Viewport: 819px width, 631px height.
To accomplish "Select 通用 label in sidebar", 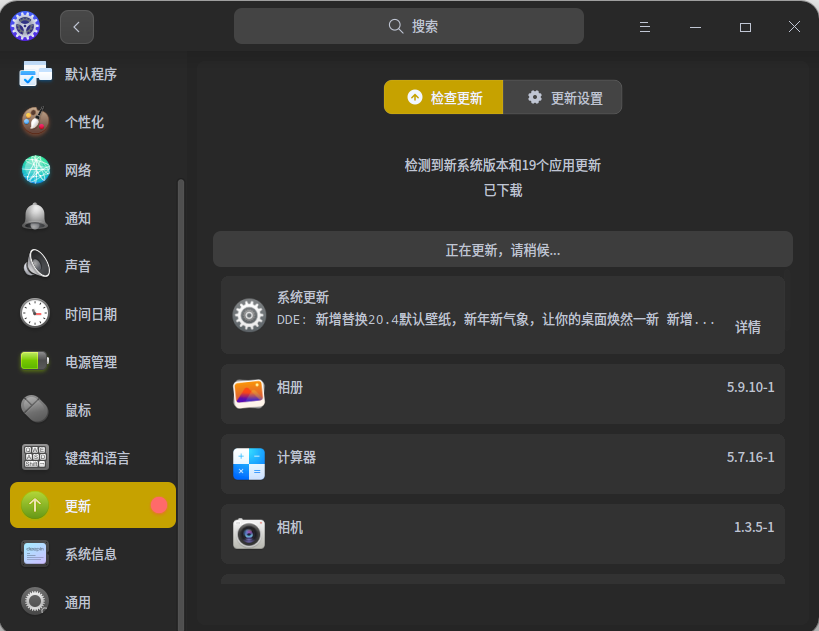I will point(78,603).
